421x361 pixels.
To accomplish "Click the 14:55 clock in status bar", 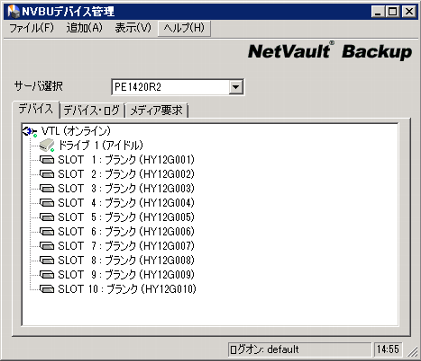I will coord(388,350).
